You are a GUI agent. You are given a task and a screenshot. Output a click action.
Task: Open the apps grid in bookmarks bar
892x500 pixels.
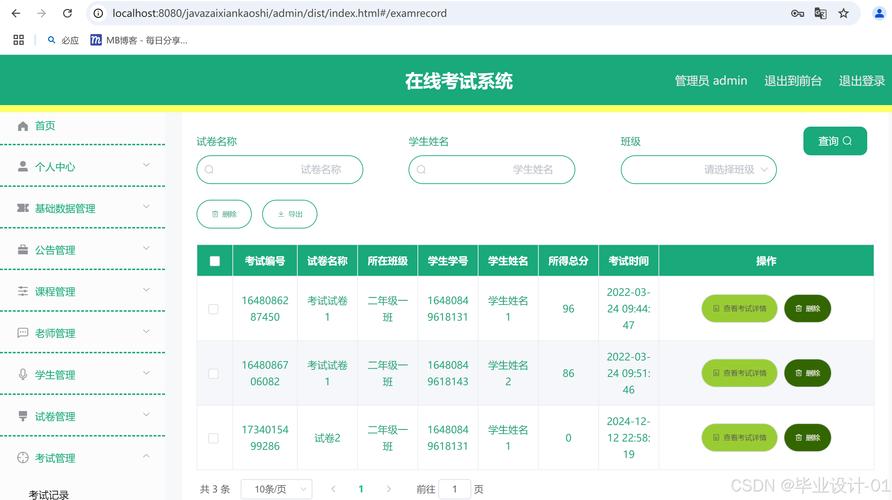pyautogui.click(x=19, y=40)
